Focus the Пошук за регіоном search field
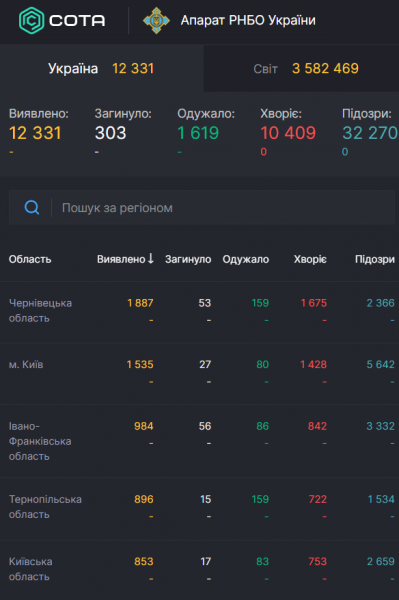399x600 pixels. (x=202, y=208)
